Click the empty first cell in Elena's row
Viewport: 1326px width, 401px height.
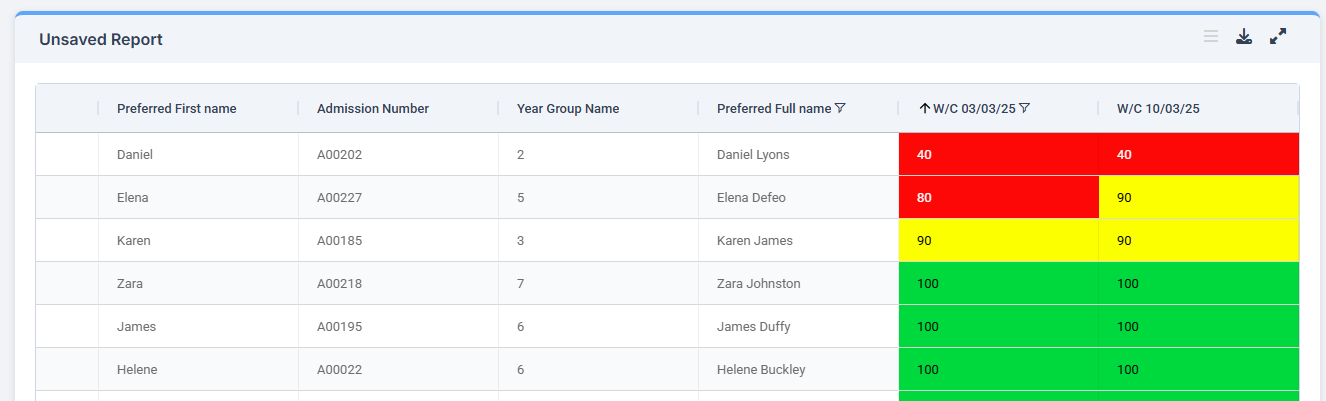point(67,198)
